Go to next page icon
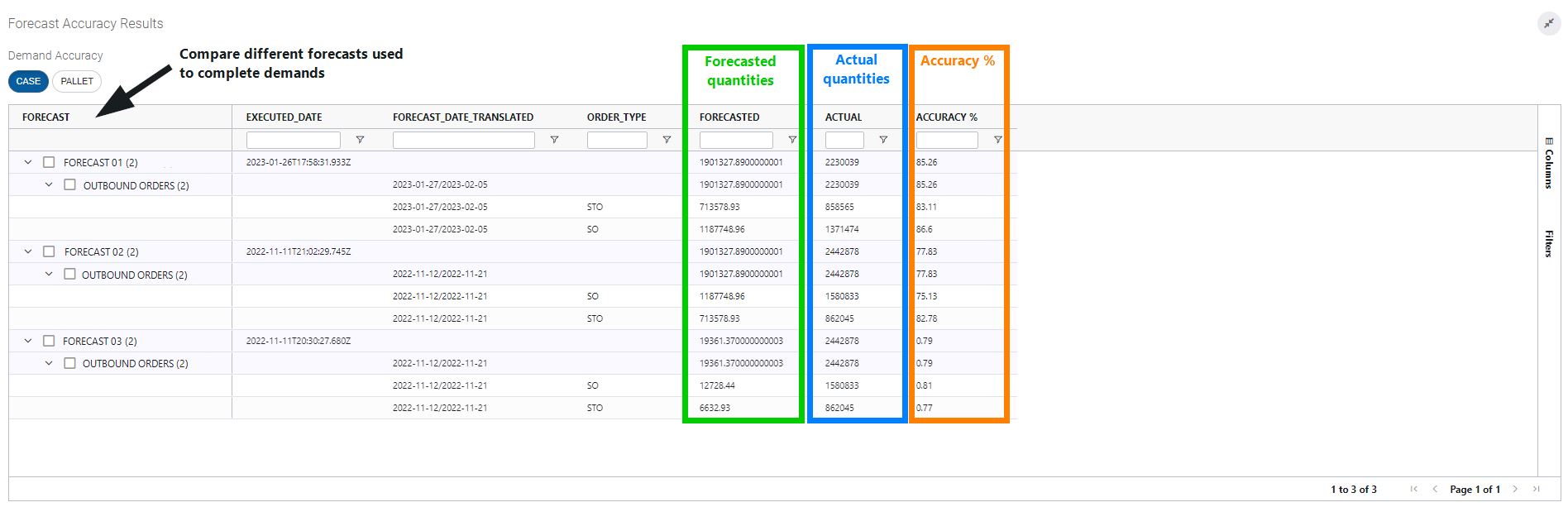 (1515, 489)
